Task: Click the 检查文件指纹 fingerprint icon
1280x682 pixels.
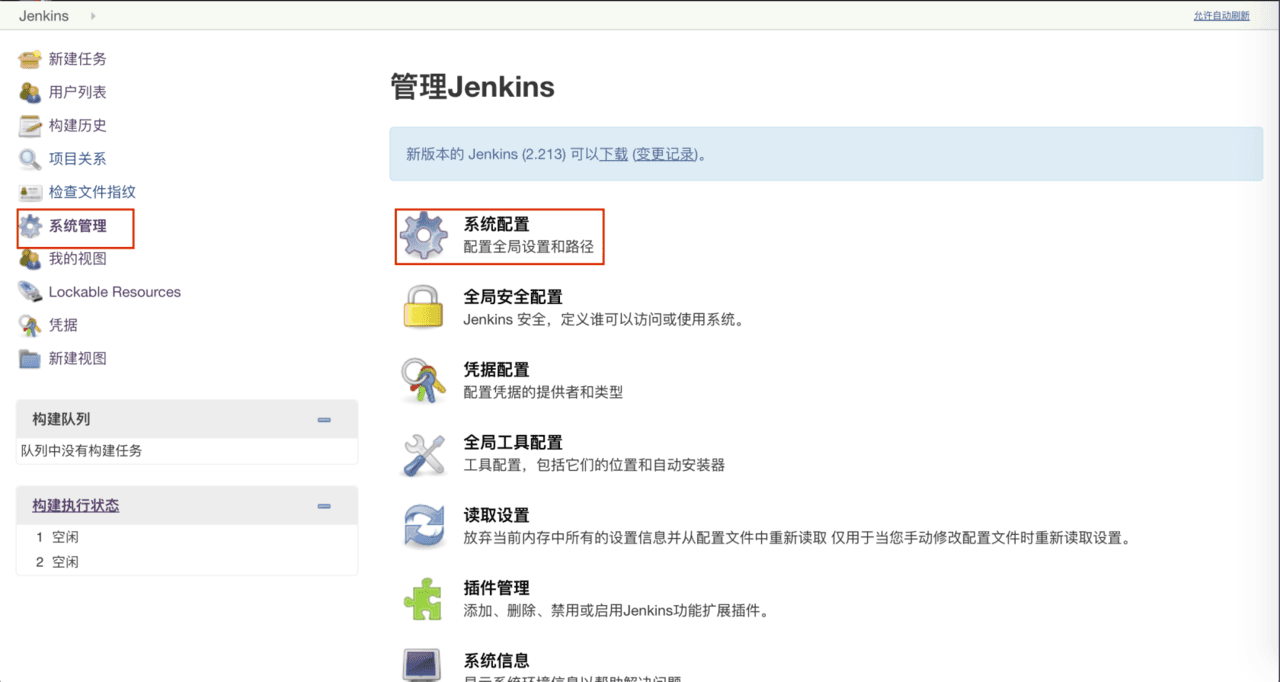Action: [x=30, y=192]
